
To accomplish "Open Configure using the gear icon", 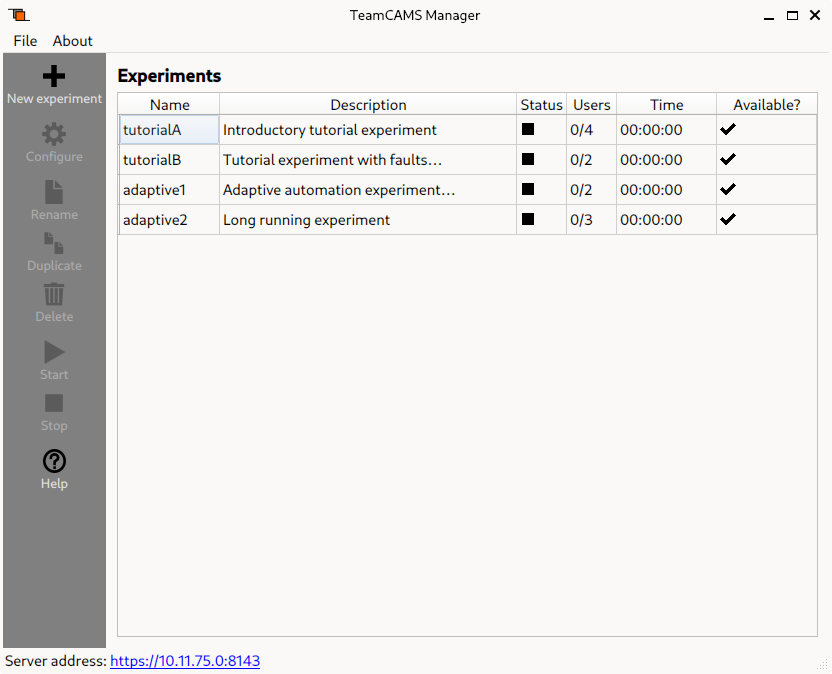I will point(54,134).
